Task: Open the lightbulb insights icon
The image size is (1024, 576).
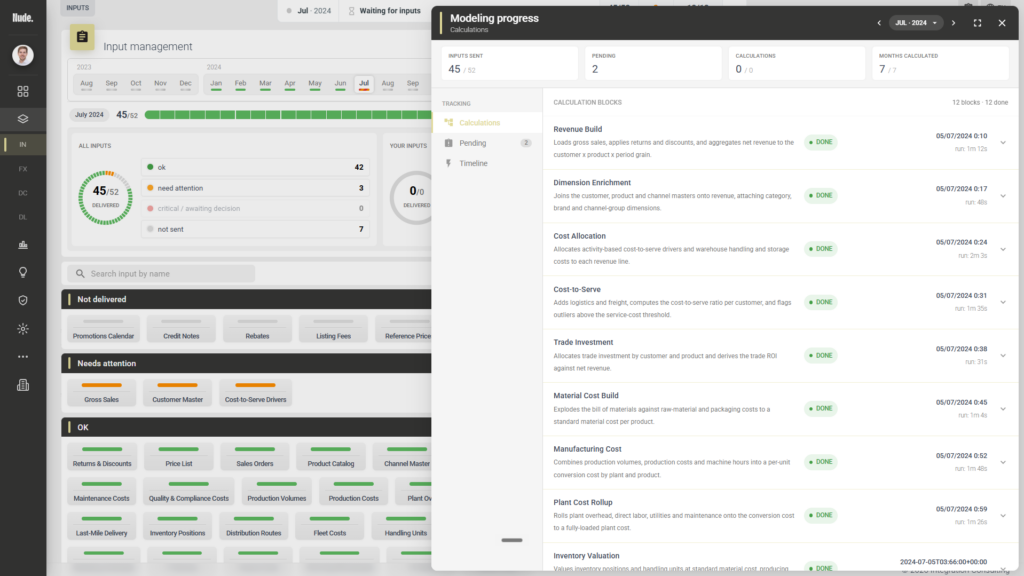Action: [x=23, y=272]
